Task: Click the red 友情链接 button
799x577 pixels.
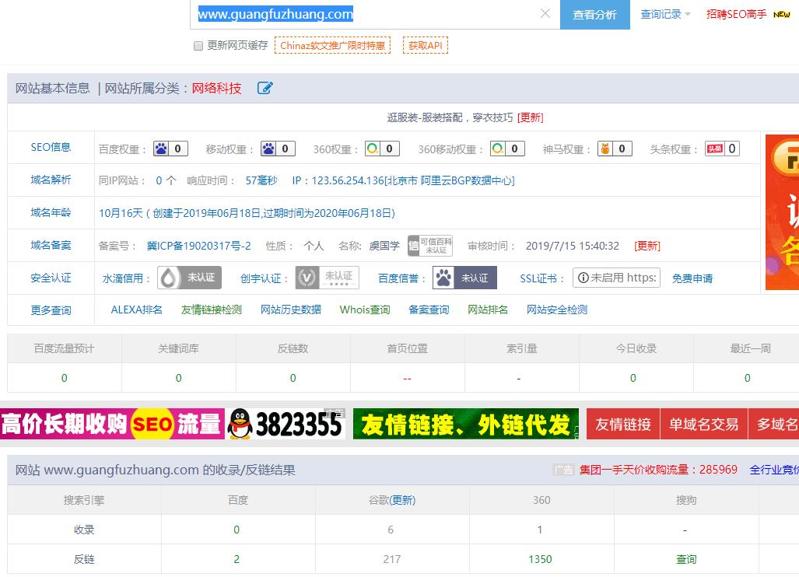Action: coord(623,424)
